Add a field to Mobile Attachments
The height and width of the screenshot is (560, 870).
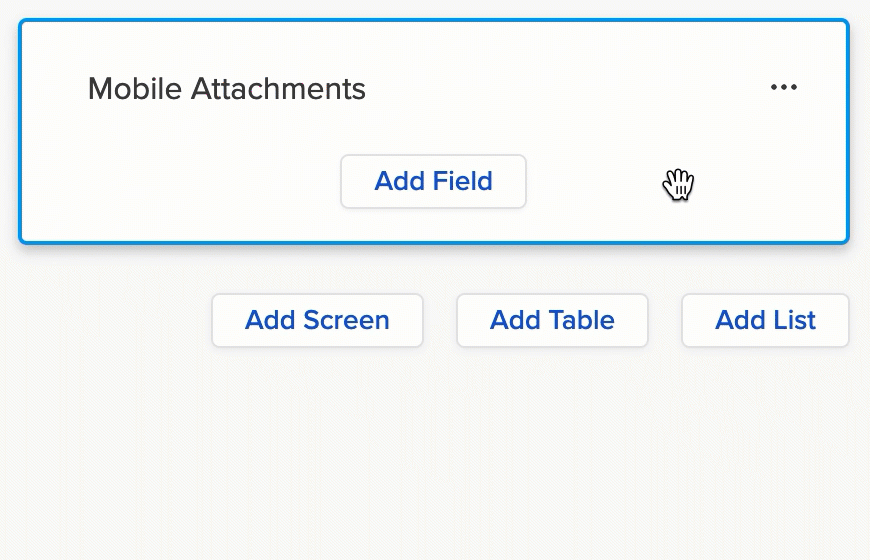433,181
